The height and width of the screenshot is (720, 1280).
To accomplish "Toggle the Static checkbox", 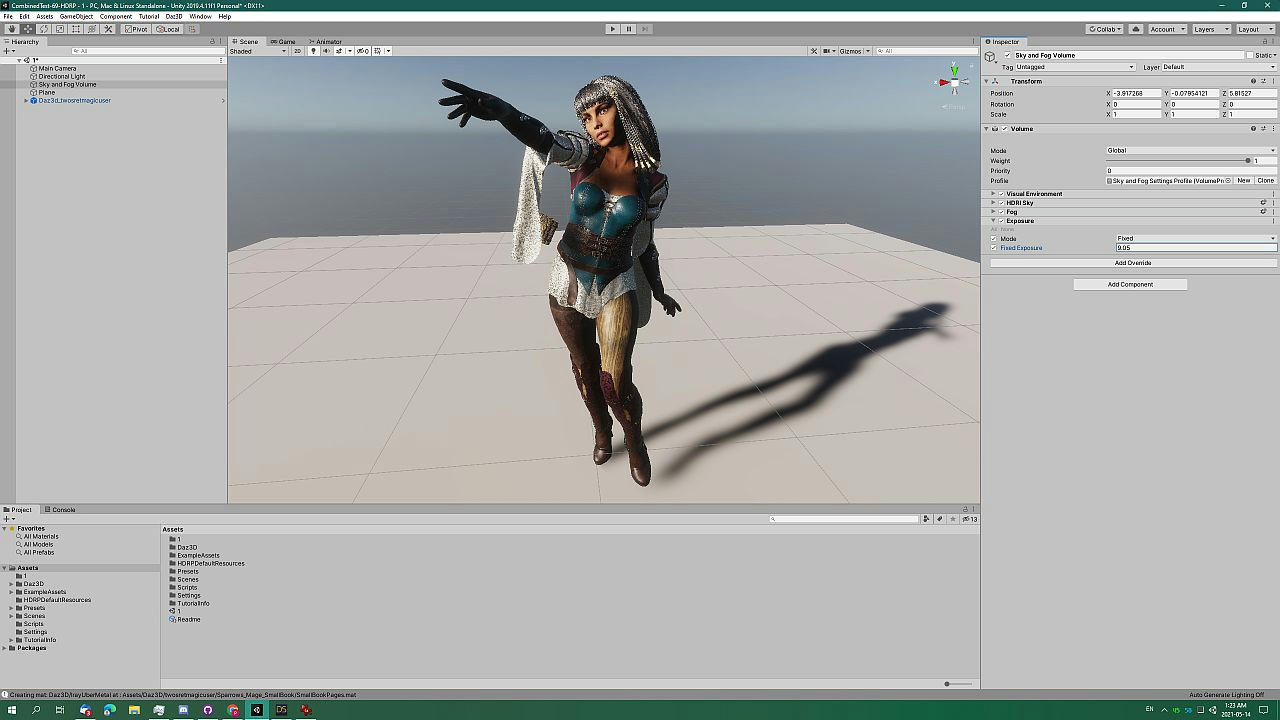I will coord(1251,55).
